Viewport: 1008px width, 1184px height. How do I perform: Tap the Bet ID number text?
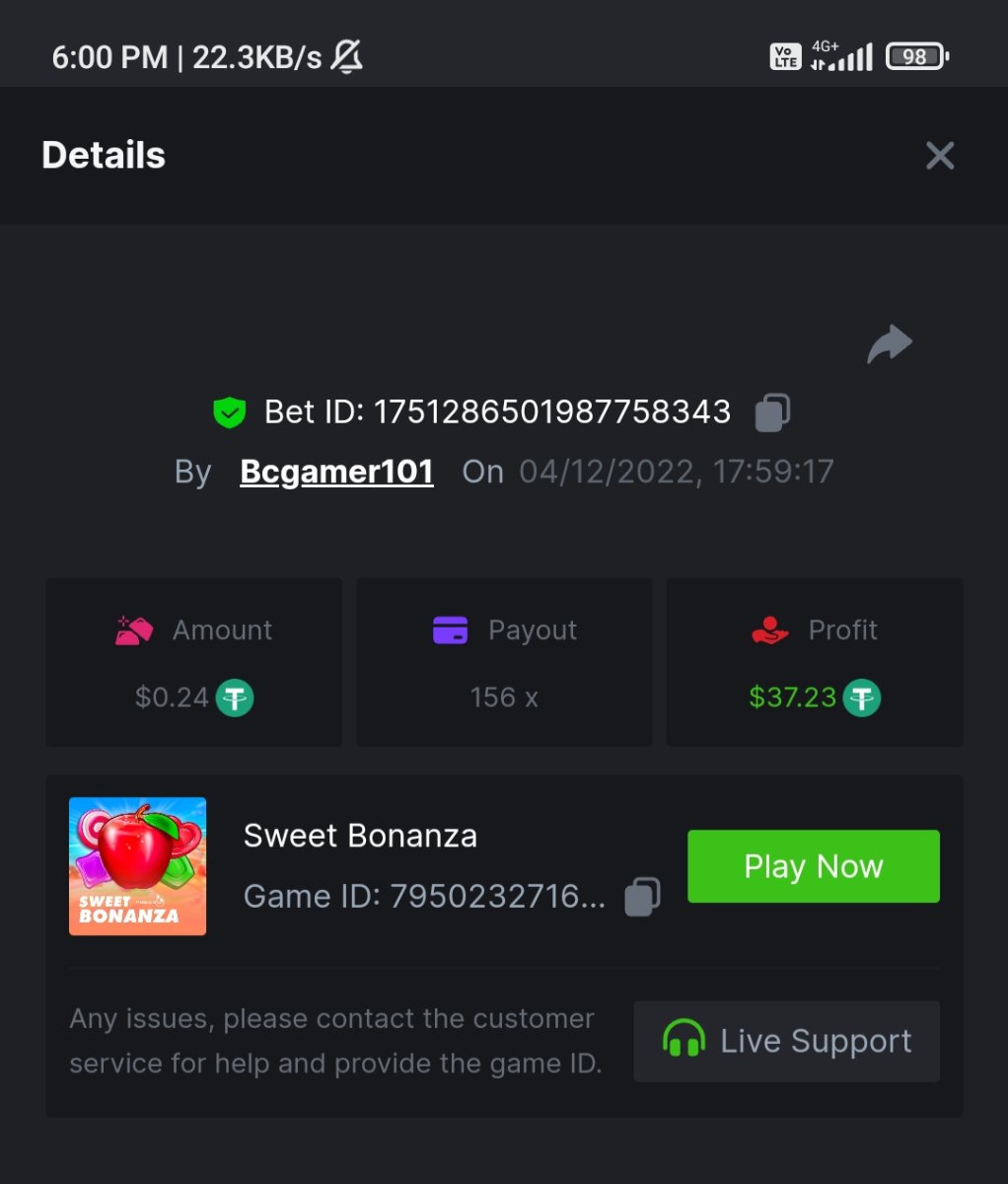[551, 412]
